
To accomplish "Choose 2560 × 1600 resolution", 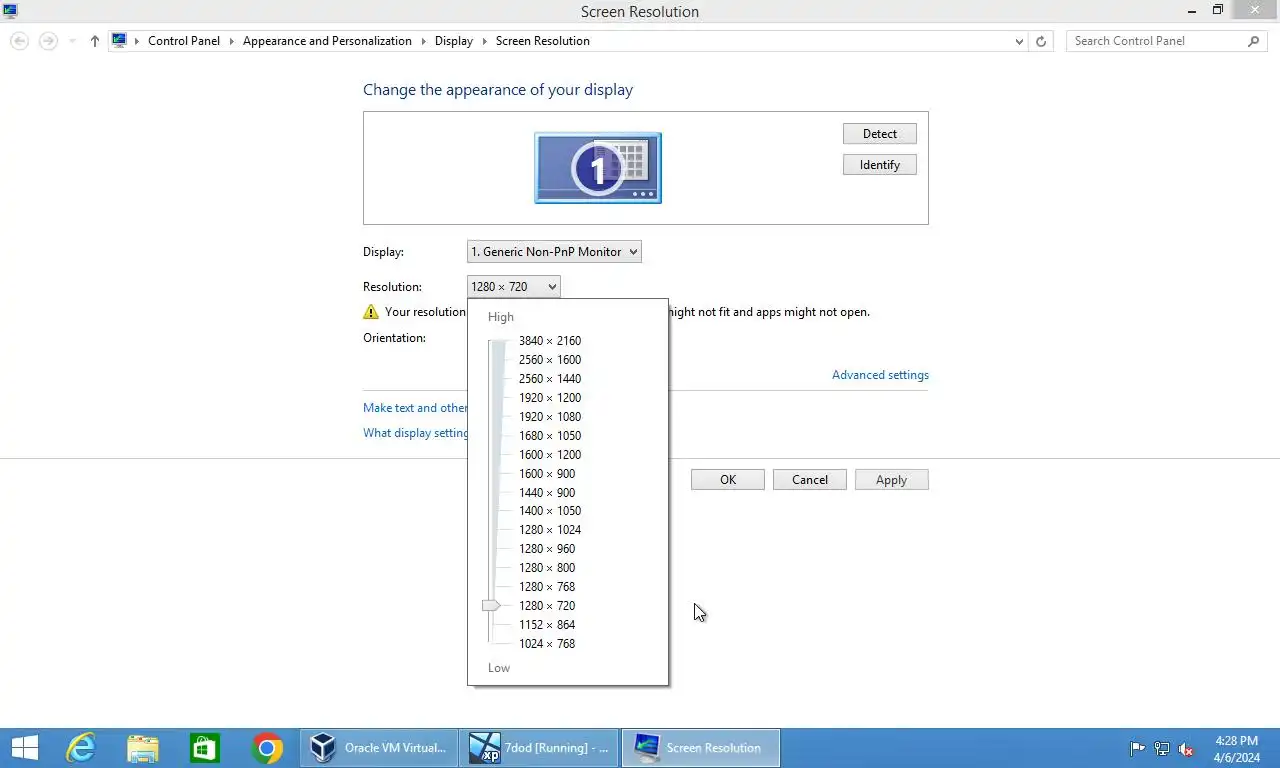I will [x=549, y=360].
